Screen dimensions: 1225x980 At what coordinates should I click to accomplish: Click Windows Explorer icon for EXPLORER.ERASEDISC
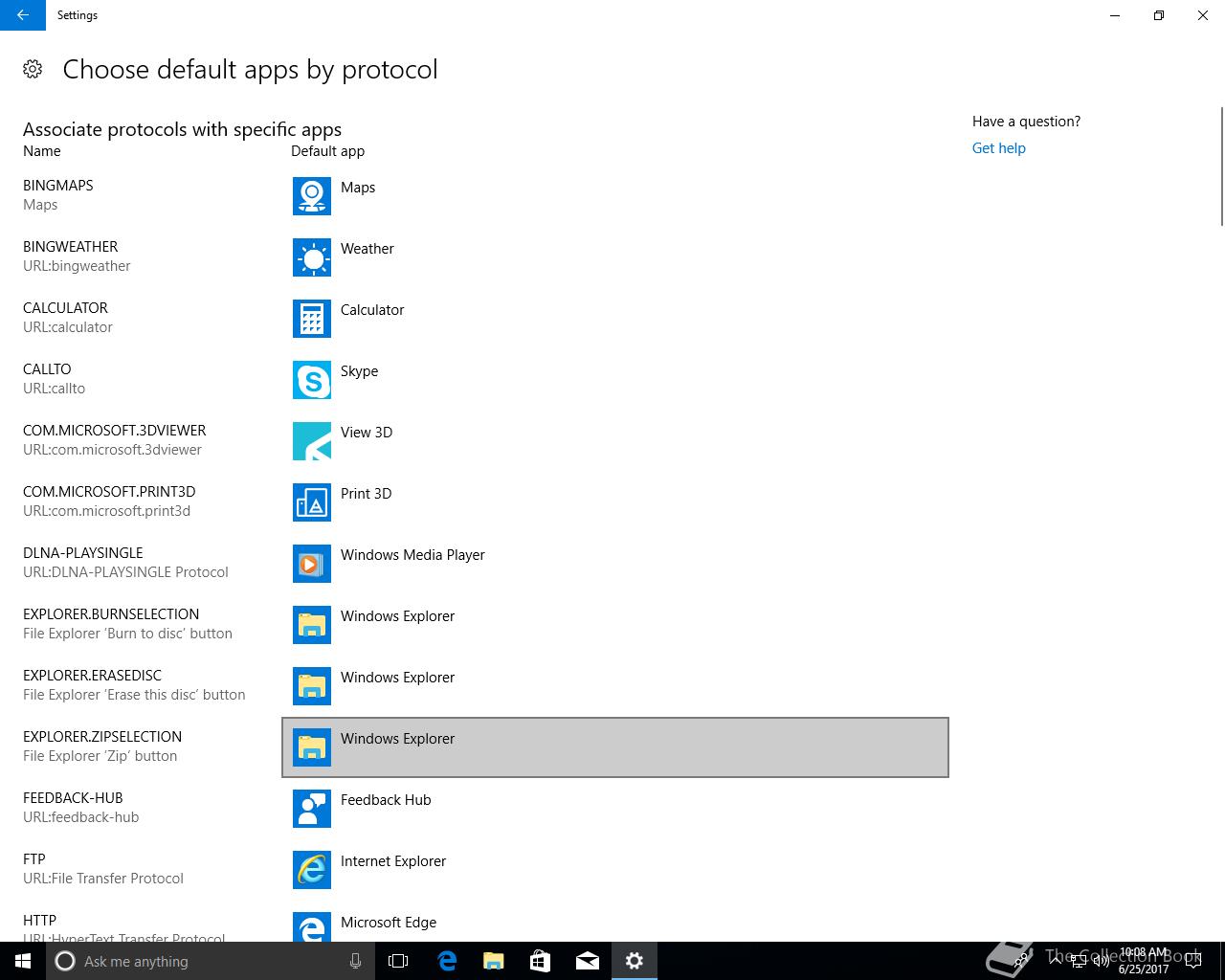(x=312, y=686)
